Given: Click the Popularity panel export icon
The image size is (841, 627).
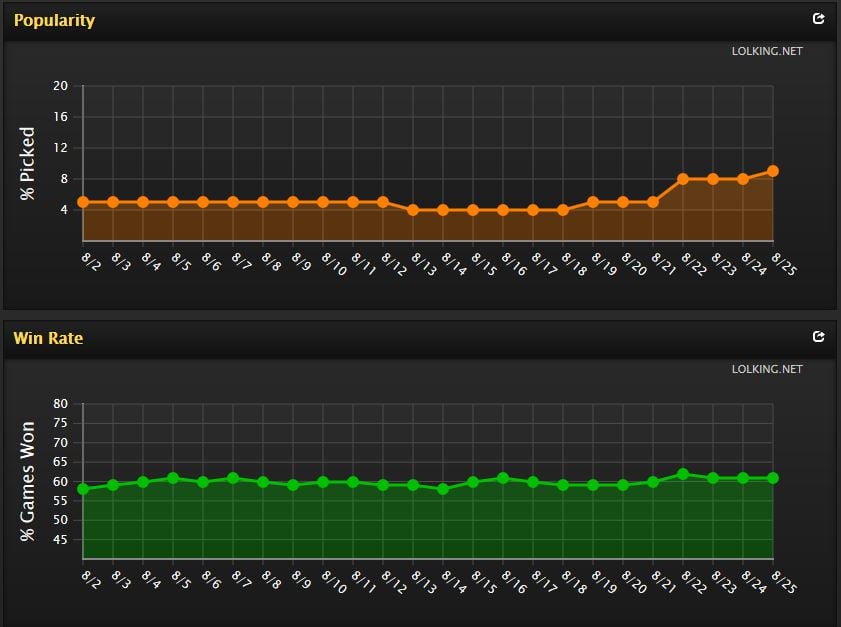Looking at the screenshot, I should [819, 19].
